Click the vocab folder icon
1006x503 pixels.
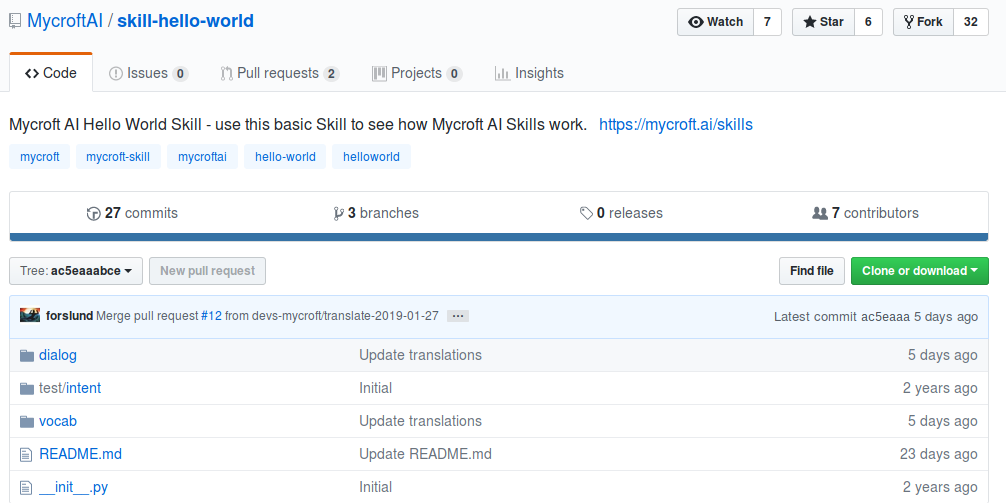pos(27,422)
